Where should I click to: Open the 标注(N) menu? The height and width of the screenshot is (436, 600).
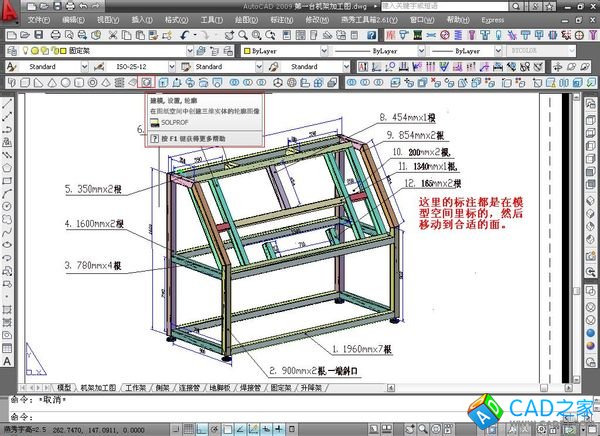coord(270,19)
